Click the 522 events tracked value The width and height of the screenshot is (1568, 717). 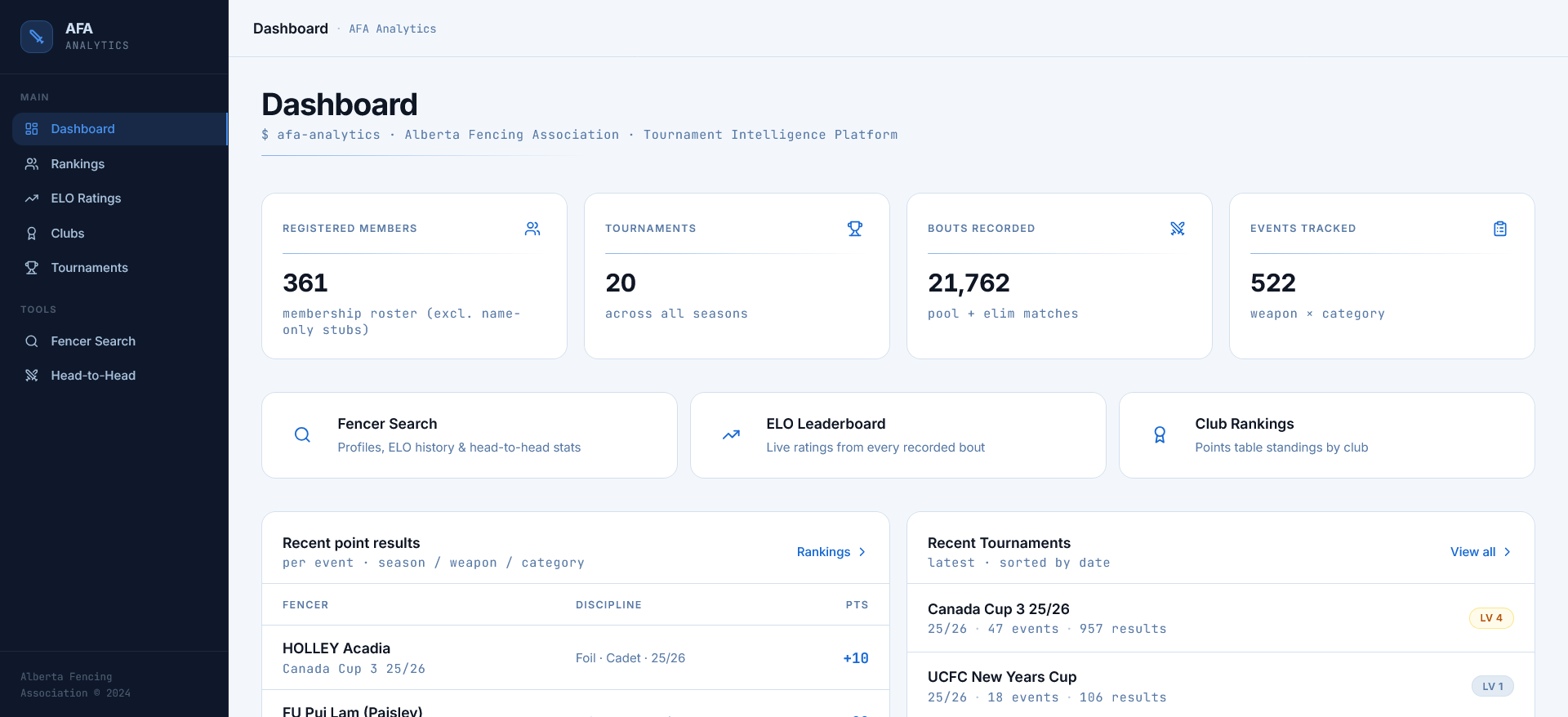click(1273, 283)
